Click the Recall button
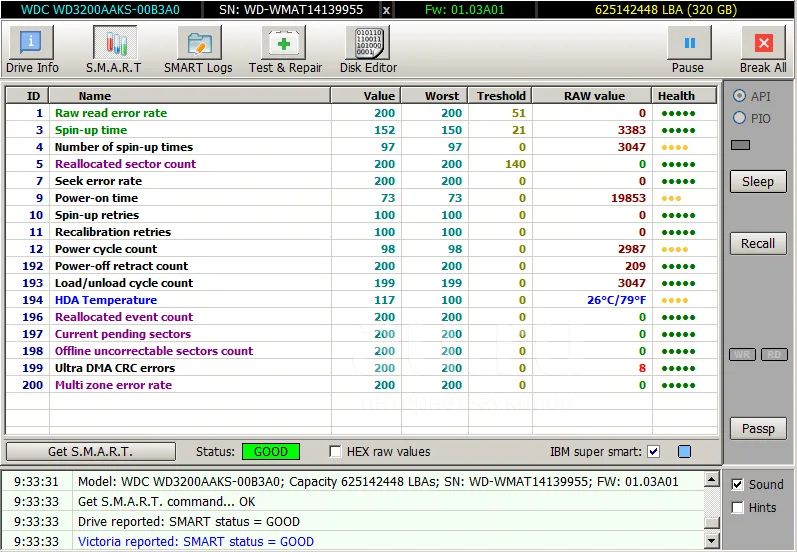797x552 pixels. tap(758, 243)
